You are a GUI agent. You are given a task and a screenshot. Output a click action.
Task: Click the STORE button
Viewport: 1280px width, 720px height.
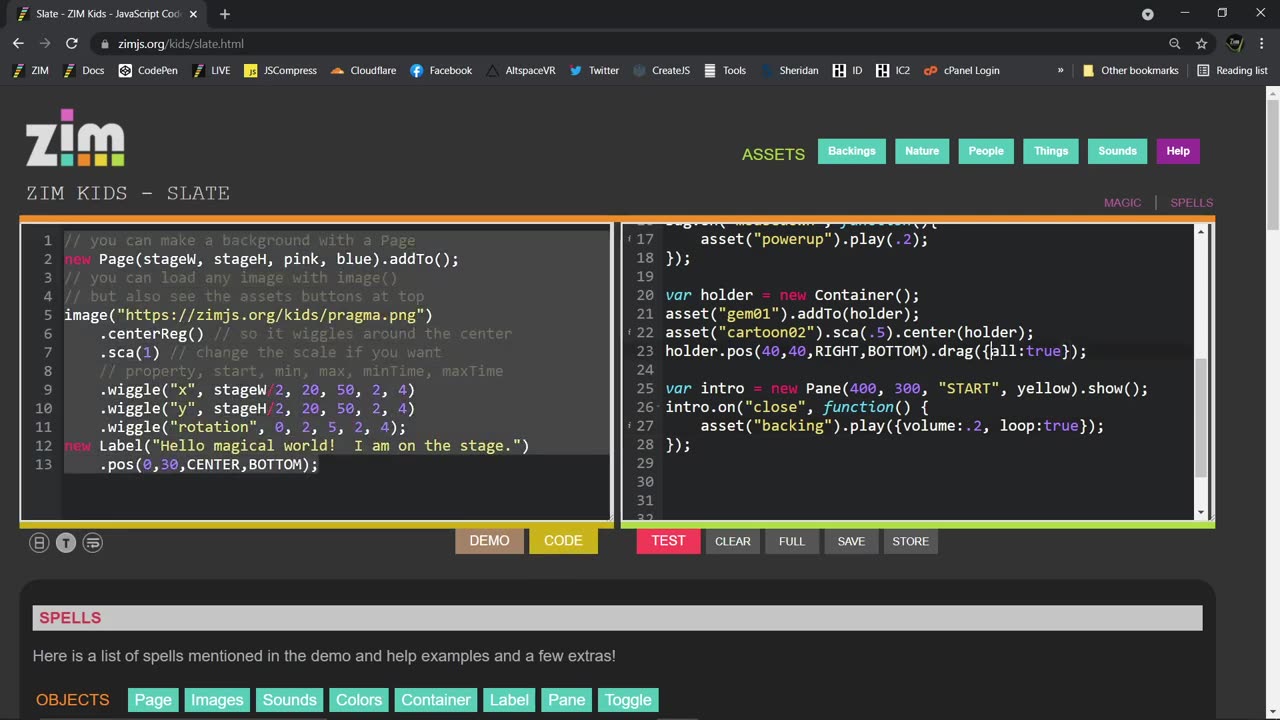[910, 541]
